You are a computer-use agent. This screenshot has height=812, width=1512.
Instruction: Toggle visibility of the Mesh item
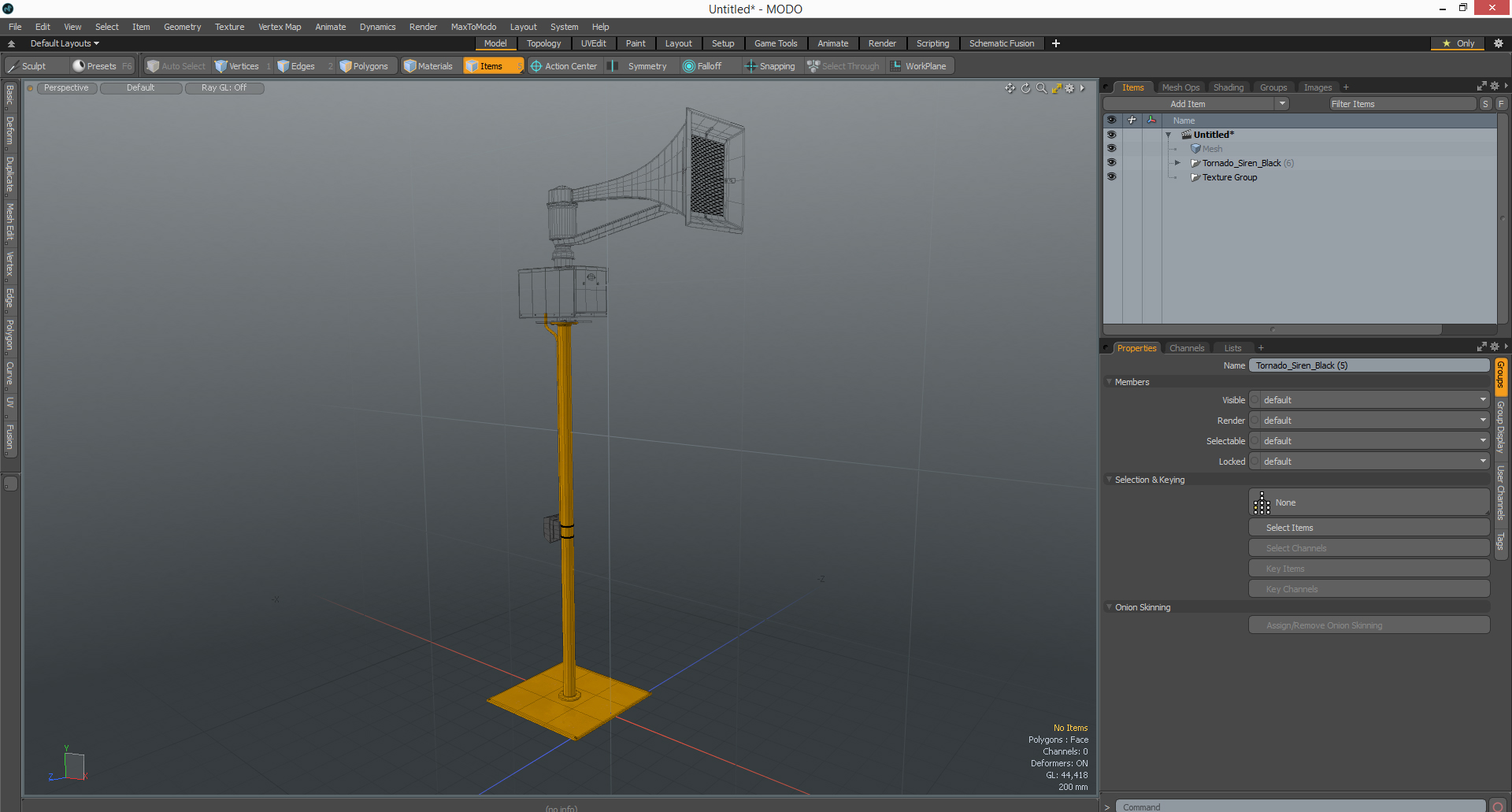point(1111,148)
